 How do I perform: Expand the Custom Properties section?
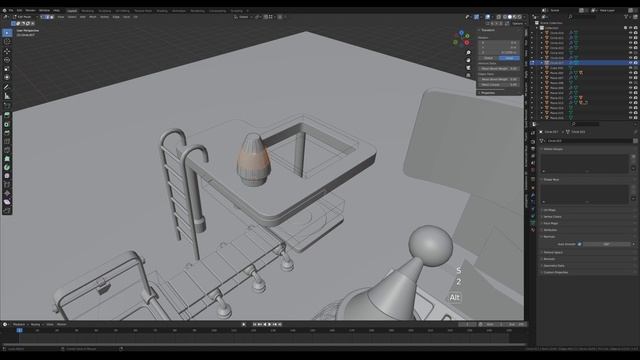[x=556, y=272]
